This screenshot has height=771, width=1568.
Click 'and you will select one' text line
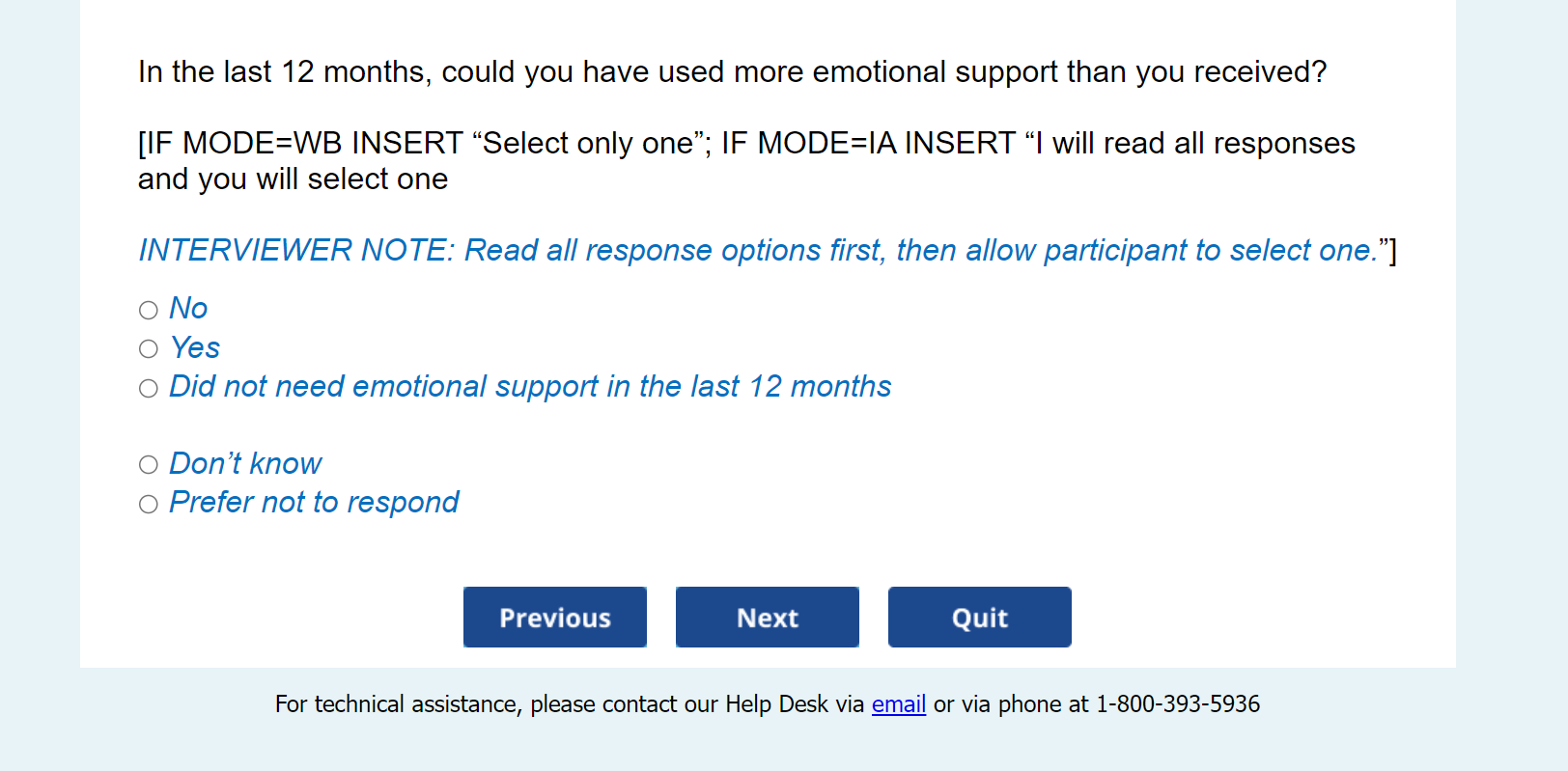click(293, 179)
